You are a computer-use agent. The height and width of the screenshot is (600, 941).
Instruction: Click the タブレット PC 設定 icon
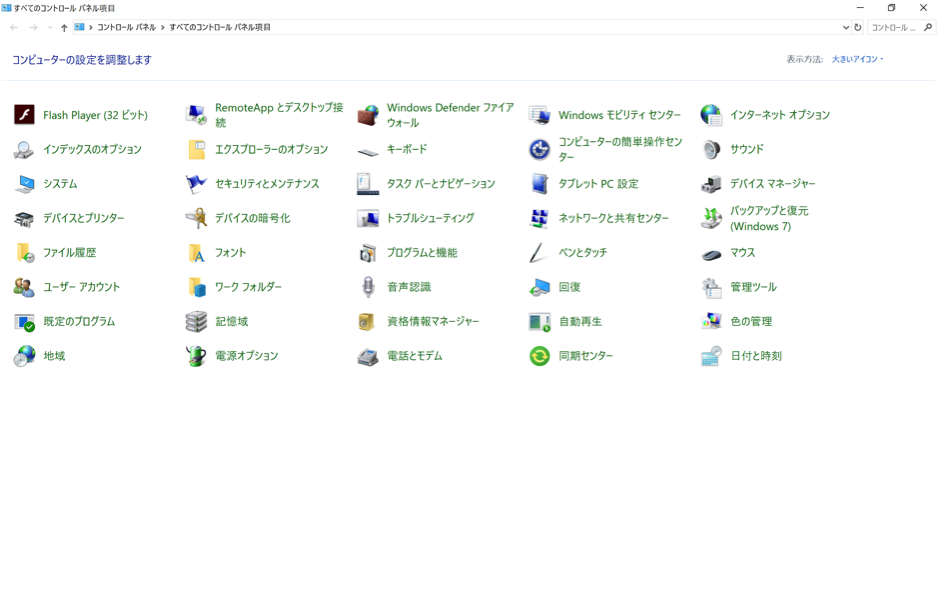(540, 184)
